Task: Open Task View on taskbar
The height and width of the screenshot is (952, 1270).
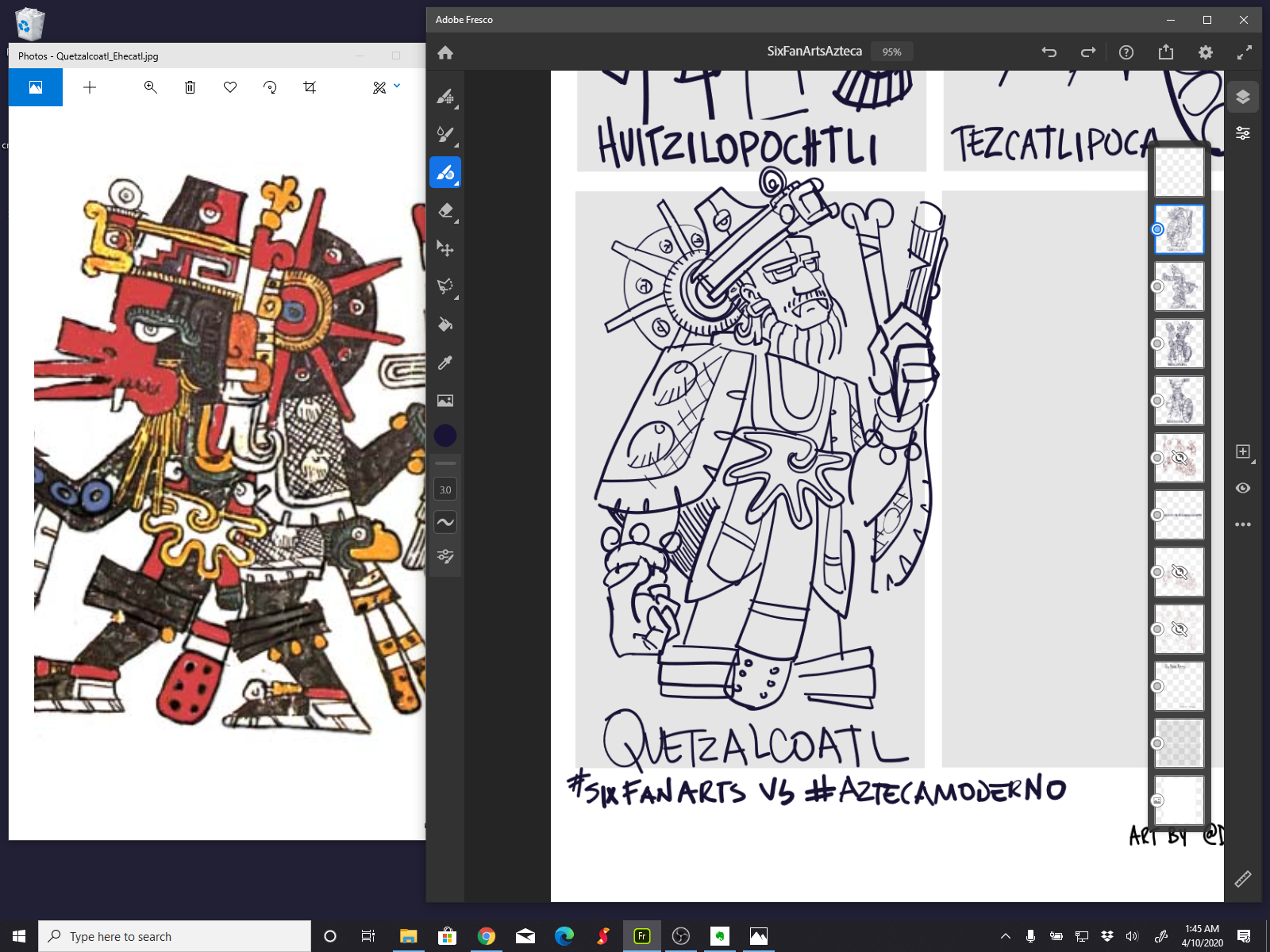Action: pyautogui.click(x=368, y=936)
